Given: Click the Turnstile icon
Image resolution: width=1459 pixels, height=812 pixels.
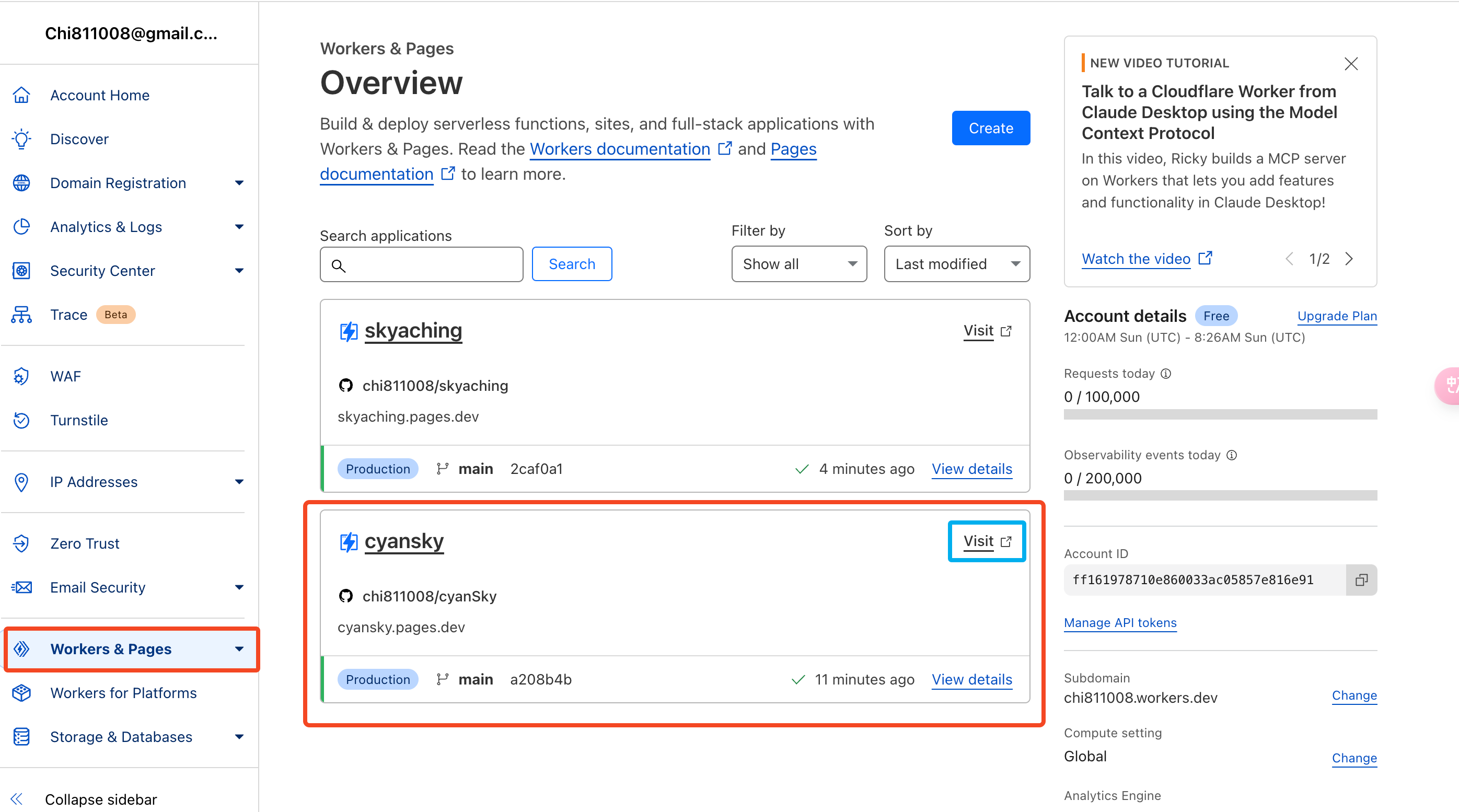Looking at the screenshot, I should 21,420.
